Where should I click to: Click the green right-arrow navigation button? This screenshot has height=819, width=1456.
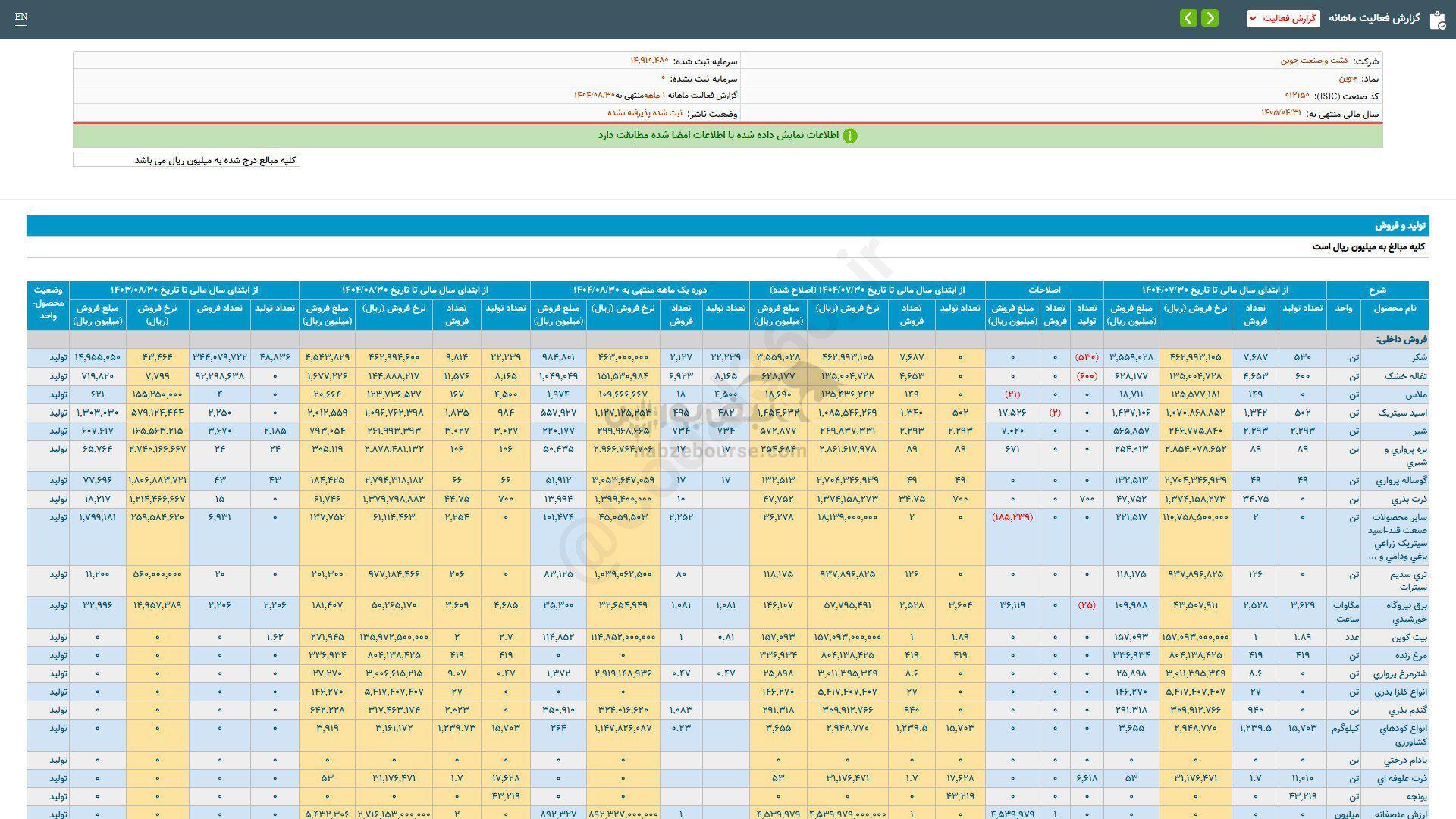click(x=1210, y=18)
